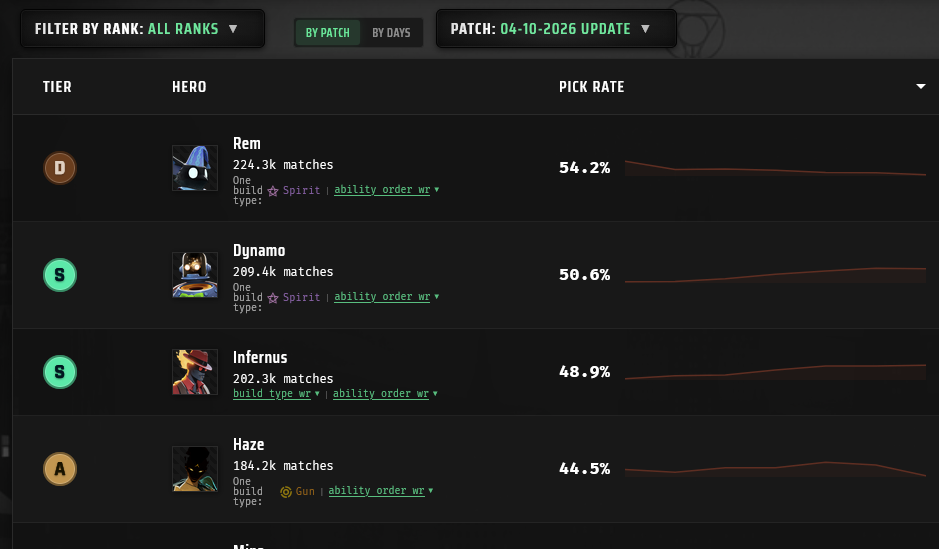Open the Infernus hero name
This screenshot has height=549, width=939.
tap(260, 357)
